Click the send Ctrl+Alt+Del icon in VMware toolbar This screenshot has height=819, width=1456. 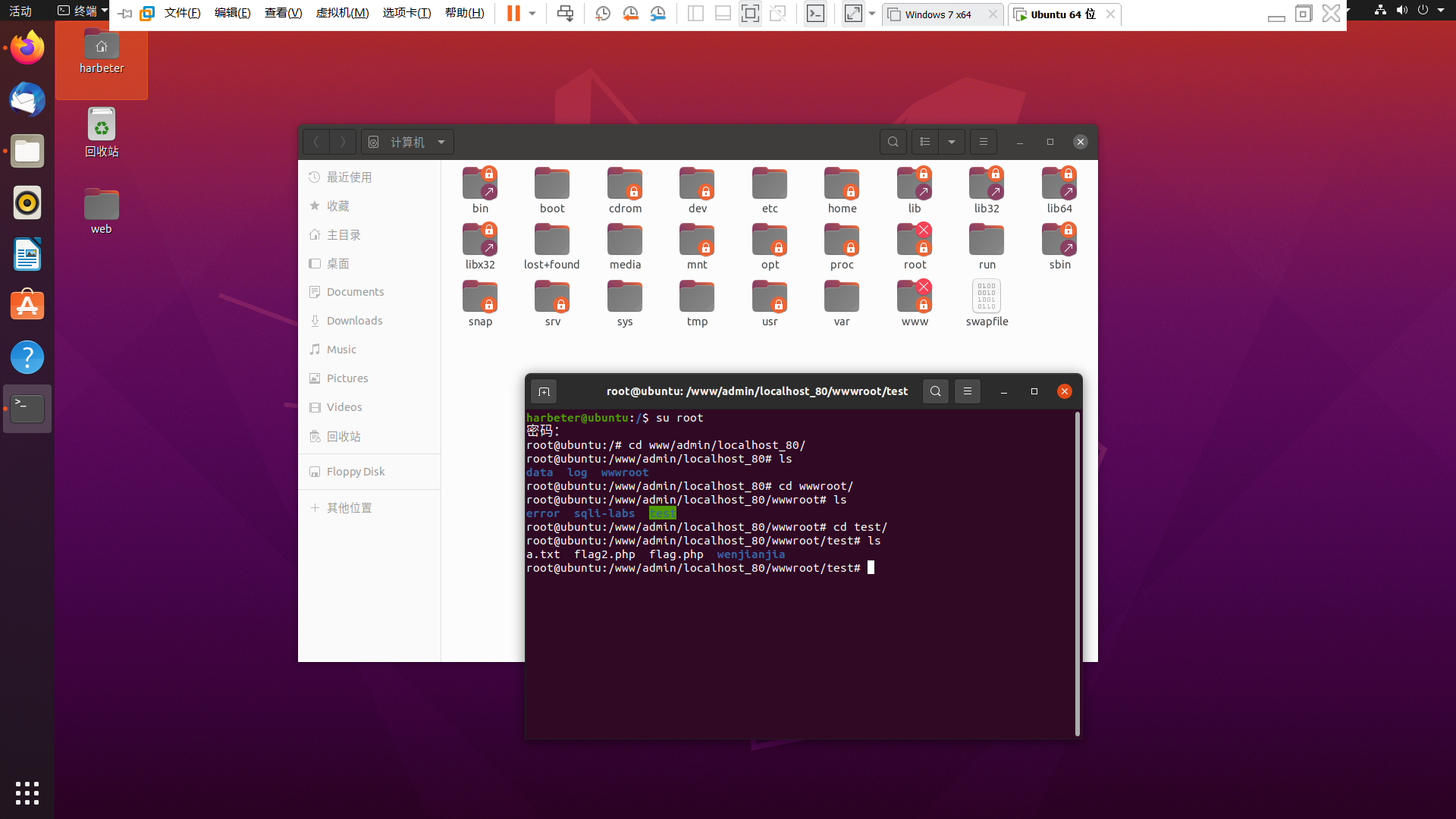point(565,14)
